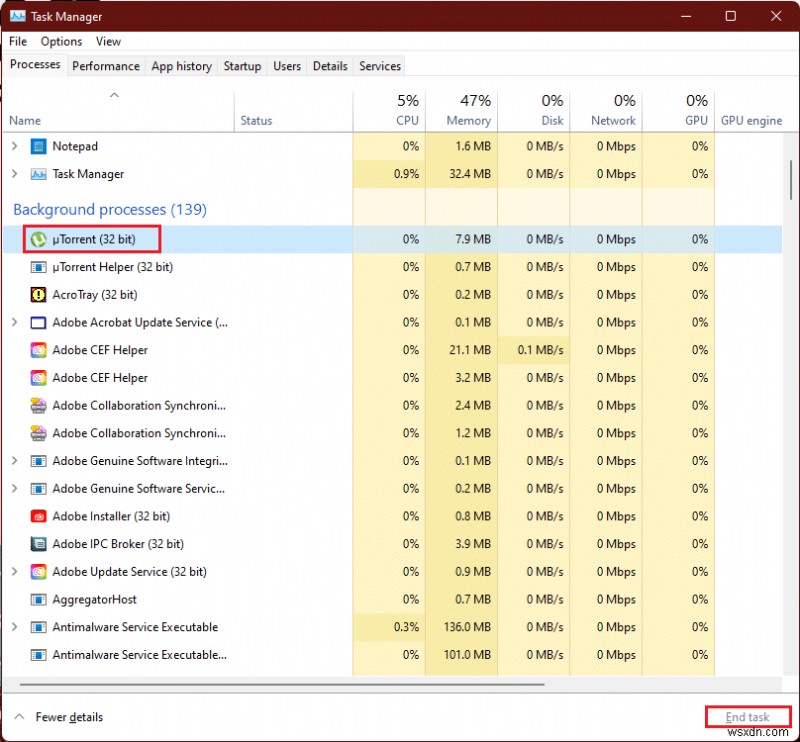Select the AggregatorHost process name
800x742 pixels.
tap(94, 600)
